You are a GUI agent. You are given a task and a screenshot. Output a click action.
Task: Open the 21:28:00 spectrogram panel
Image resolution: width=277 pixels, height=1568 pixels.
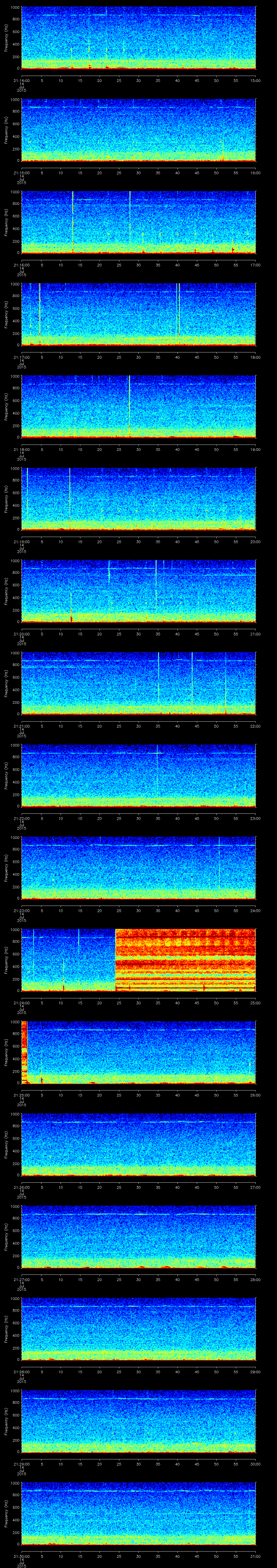tap(138, 1329)
